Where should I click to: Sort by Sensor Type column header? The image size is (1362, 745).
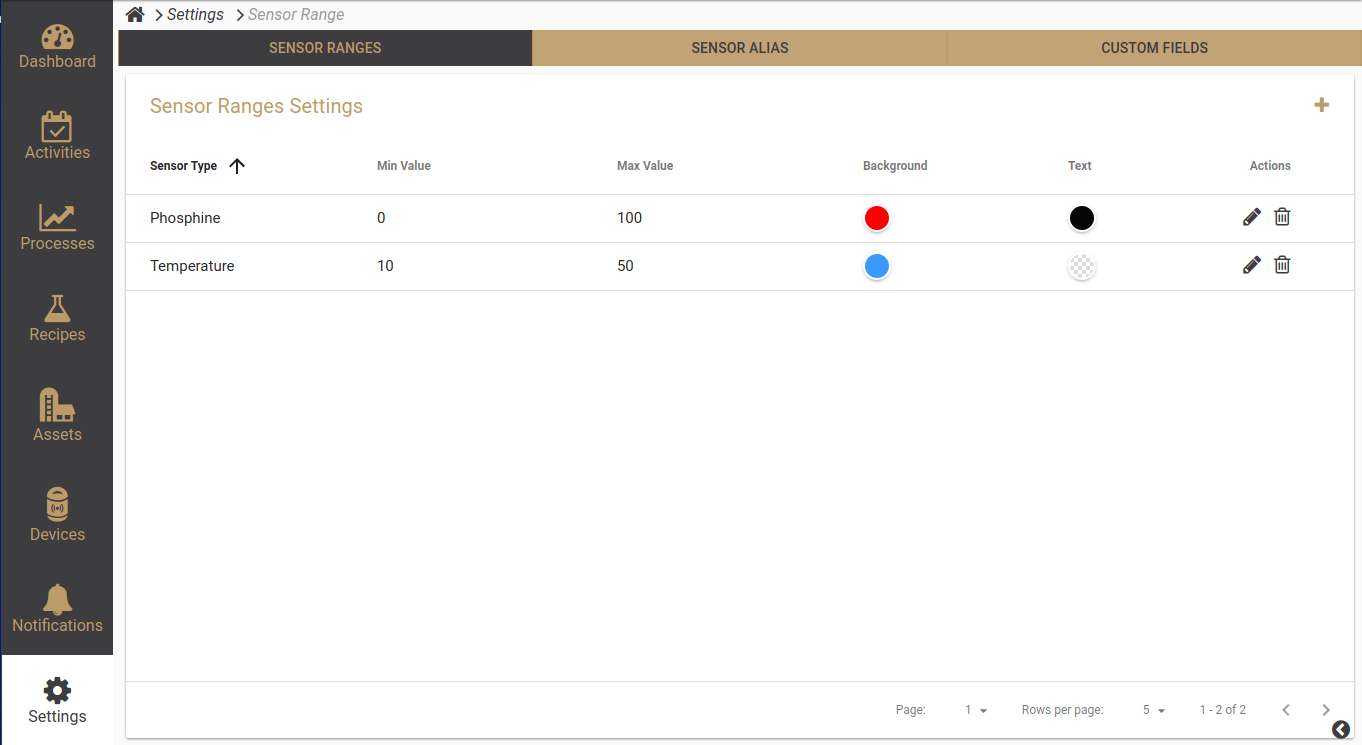point(184,166)
